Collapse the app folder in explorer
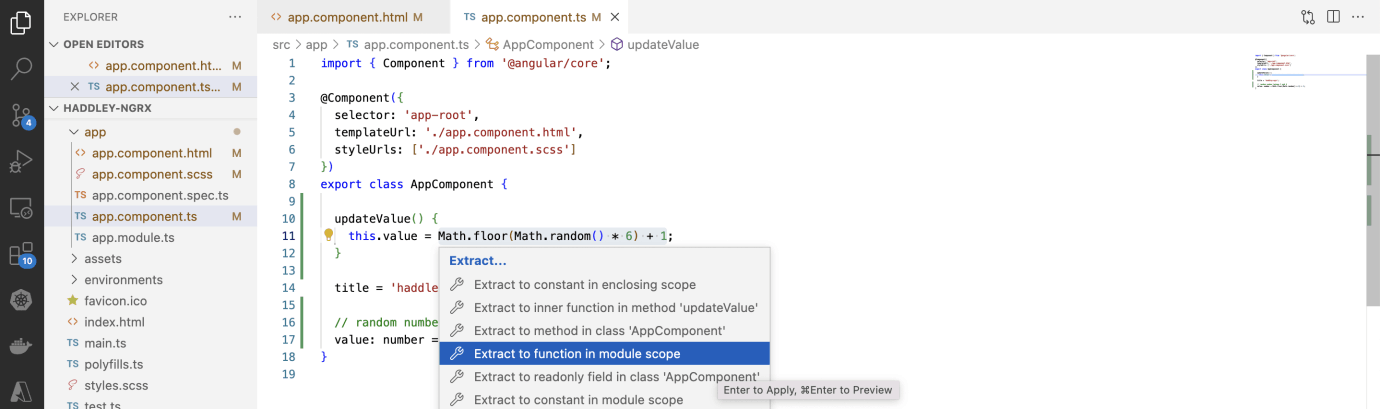 pyautogui.click(x=73, y=132)
